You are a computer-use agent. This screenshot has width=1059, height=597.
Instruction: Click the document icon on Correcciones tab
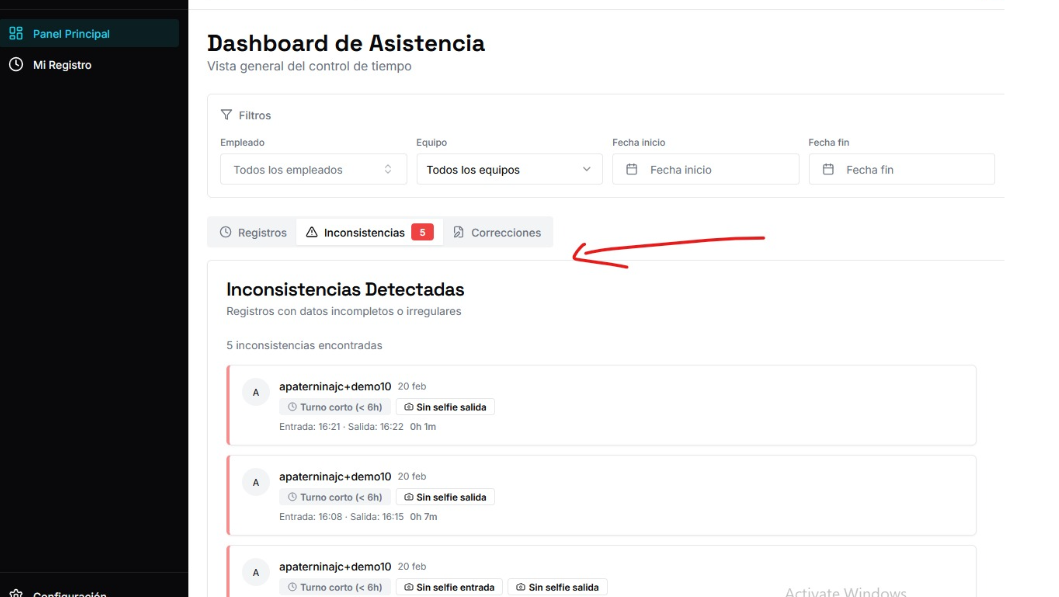click(458, 233)
